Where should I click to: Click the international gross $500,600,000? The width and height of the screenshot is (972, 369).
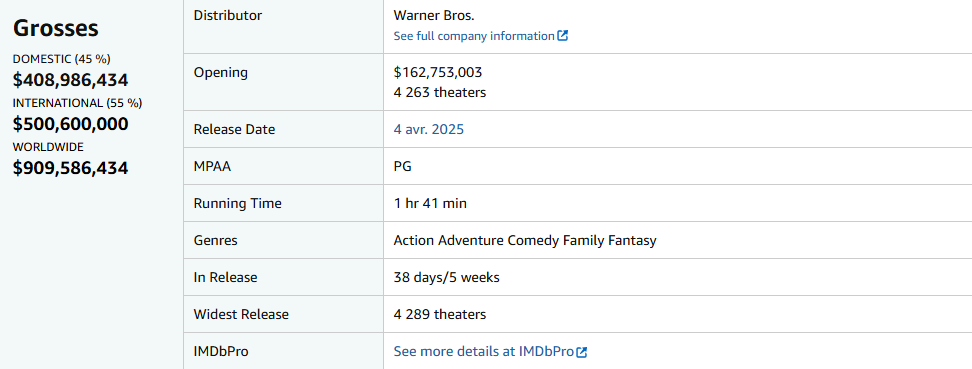coord(71,124)
